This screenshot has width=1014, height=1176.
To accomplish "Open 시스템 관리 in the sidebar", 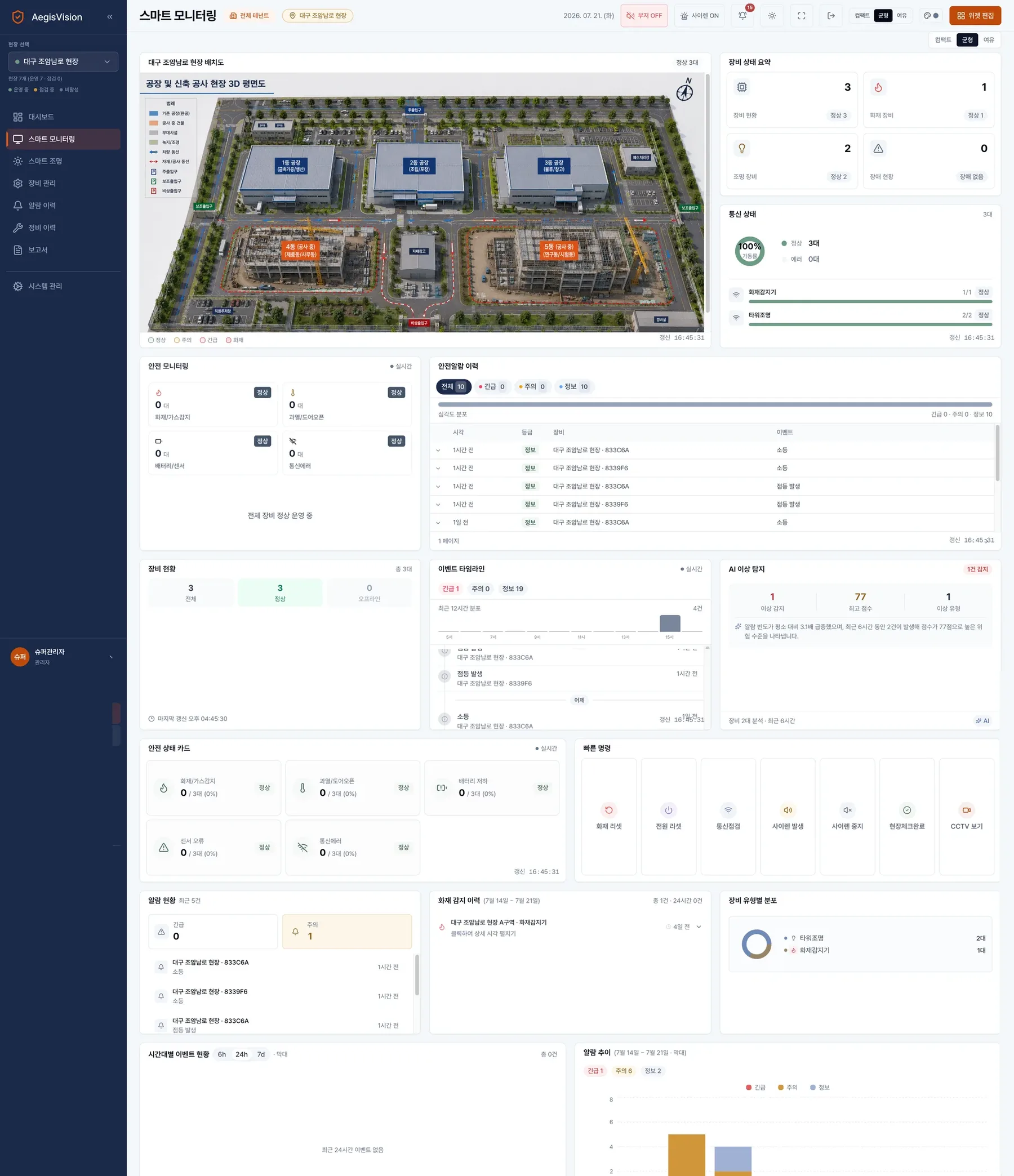I will pyautogui.click(x=63, y=286).
